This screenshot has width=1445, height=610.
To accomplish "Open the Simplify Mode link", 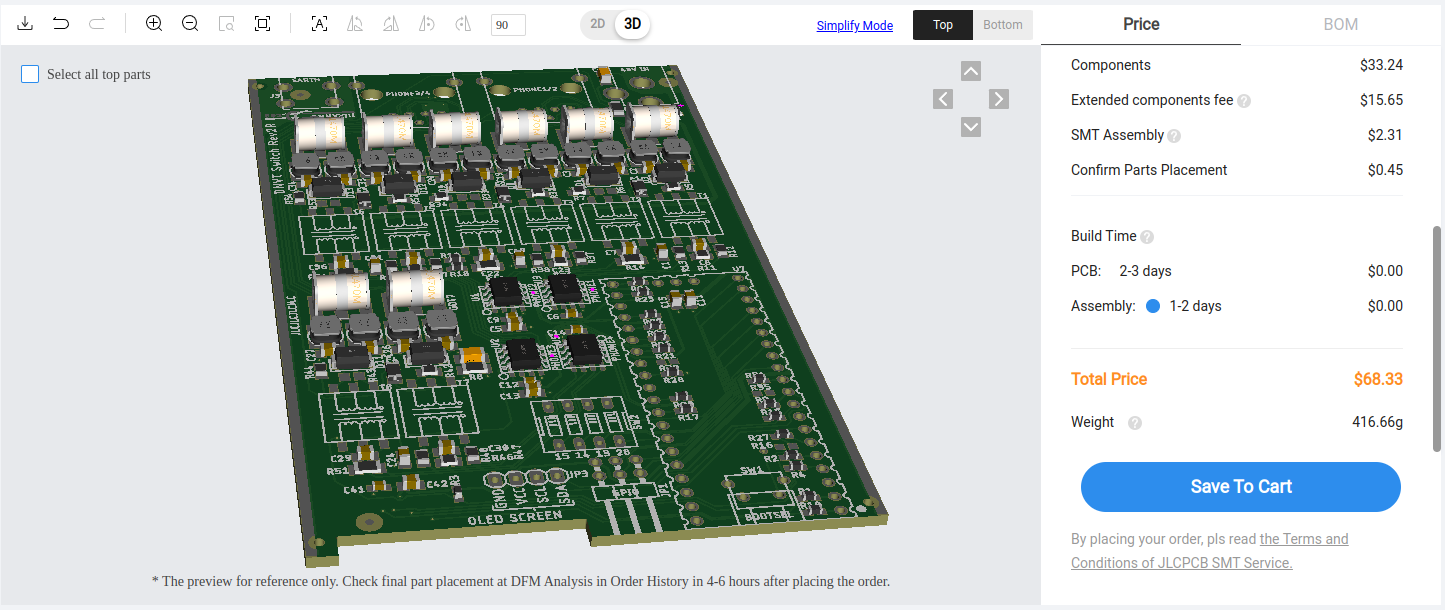I will pos(854,26).
